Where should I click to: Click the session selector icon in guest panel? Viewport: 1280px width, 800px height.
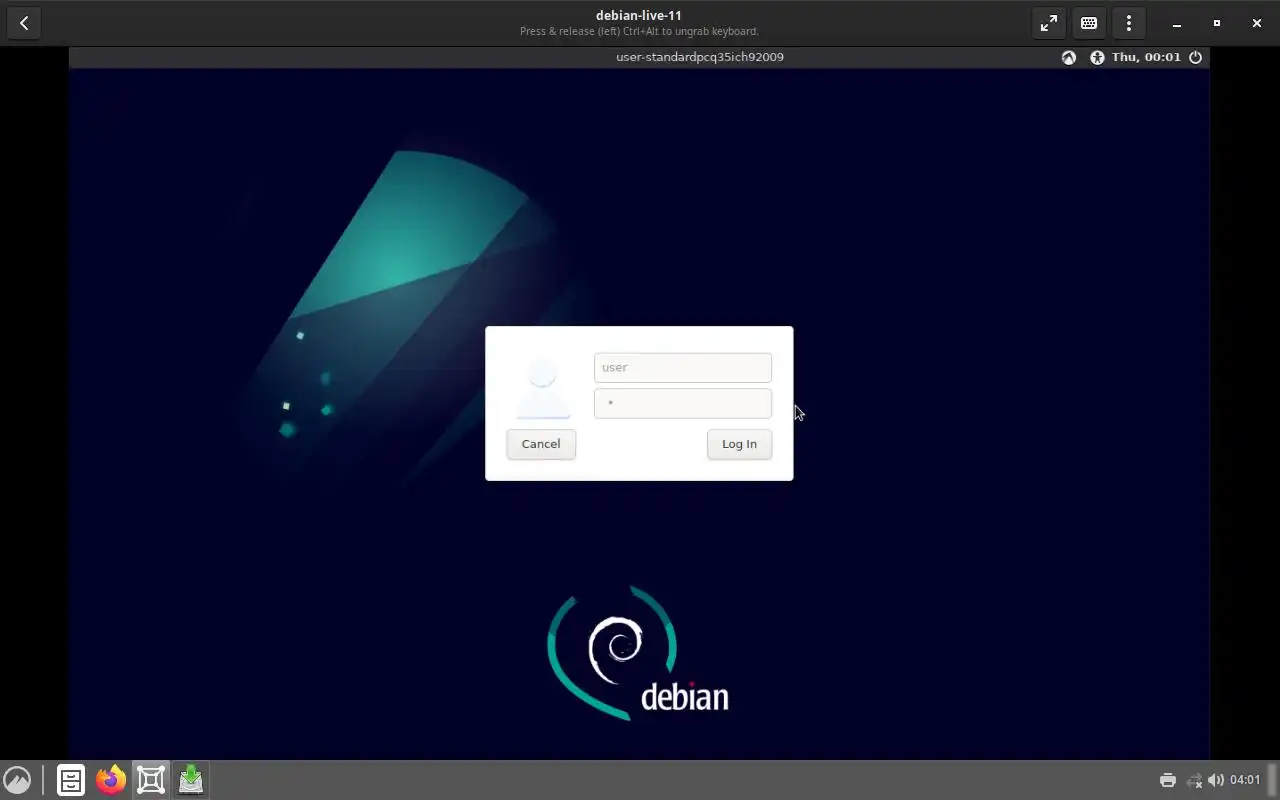tap(1069, 57)
